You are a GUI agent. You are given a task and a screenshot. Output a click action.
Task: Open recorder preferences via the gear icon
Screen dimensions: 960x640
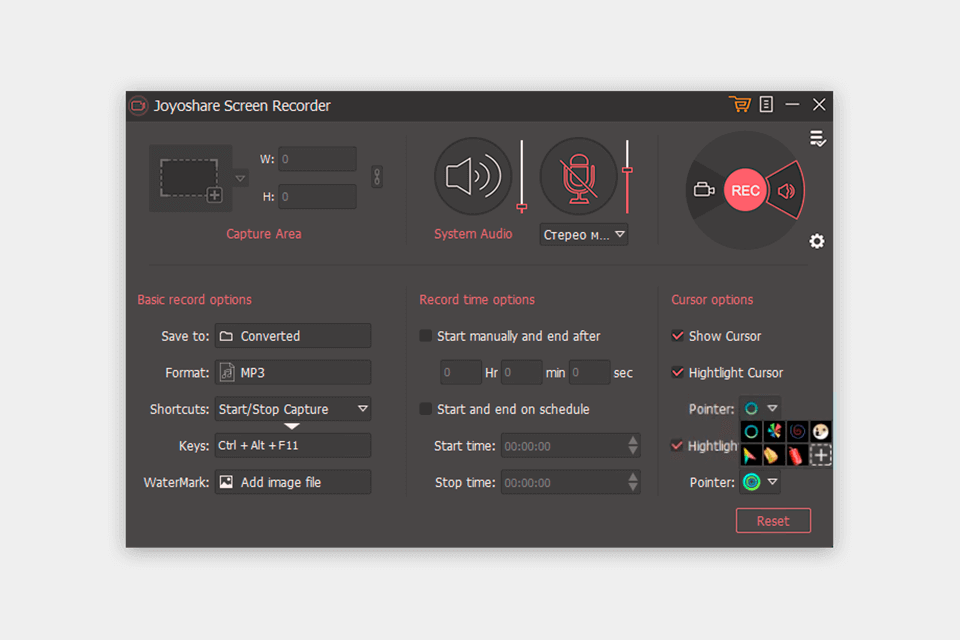pos(817,241)
